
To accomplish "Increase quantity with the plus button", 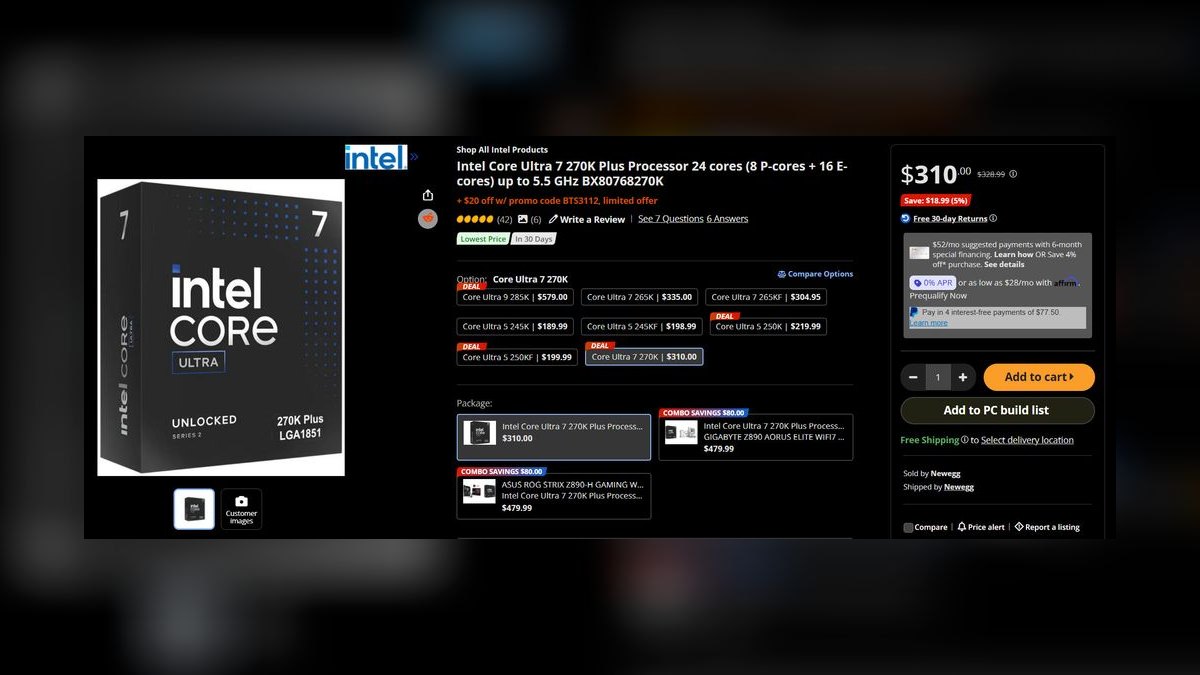I will point(962,377).
